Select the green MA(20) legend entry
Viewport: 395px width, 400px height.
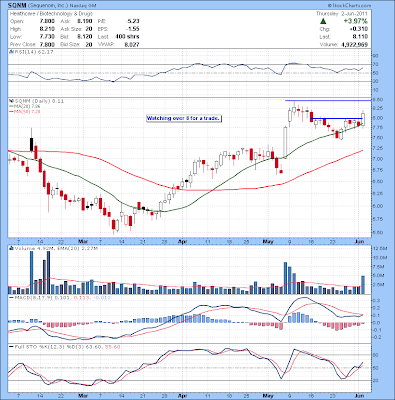point(24,106)
